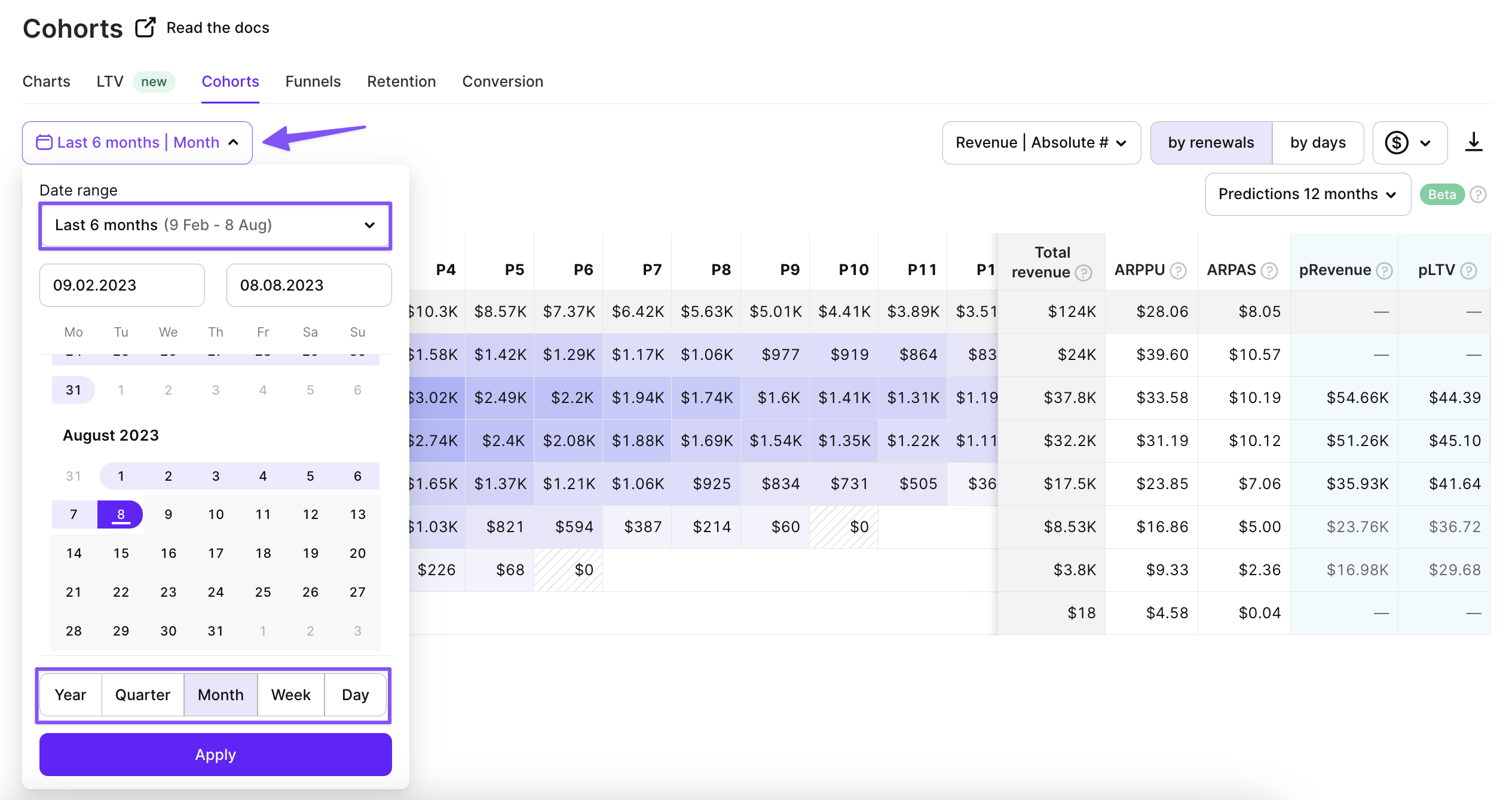Click the pRevenue help question icon
Image resolution: width=1512 pixels, height=800 pixels.
point(1384,271)
